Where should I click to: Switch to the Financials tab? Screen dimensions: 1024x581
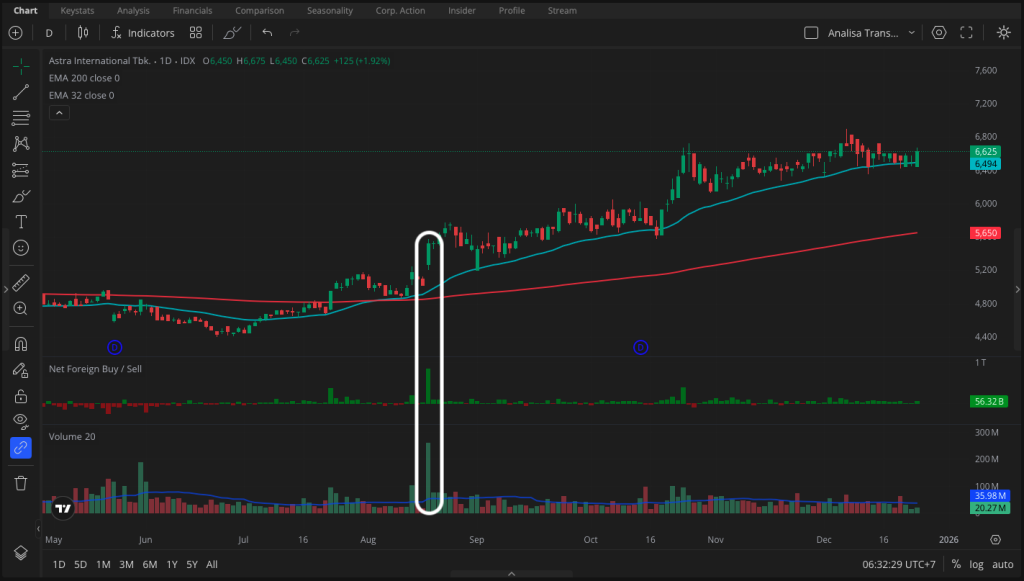tap(192, 10)
